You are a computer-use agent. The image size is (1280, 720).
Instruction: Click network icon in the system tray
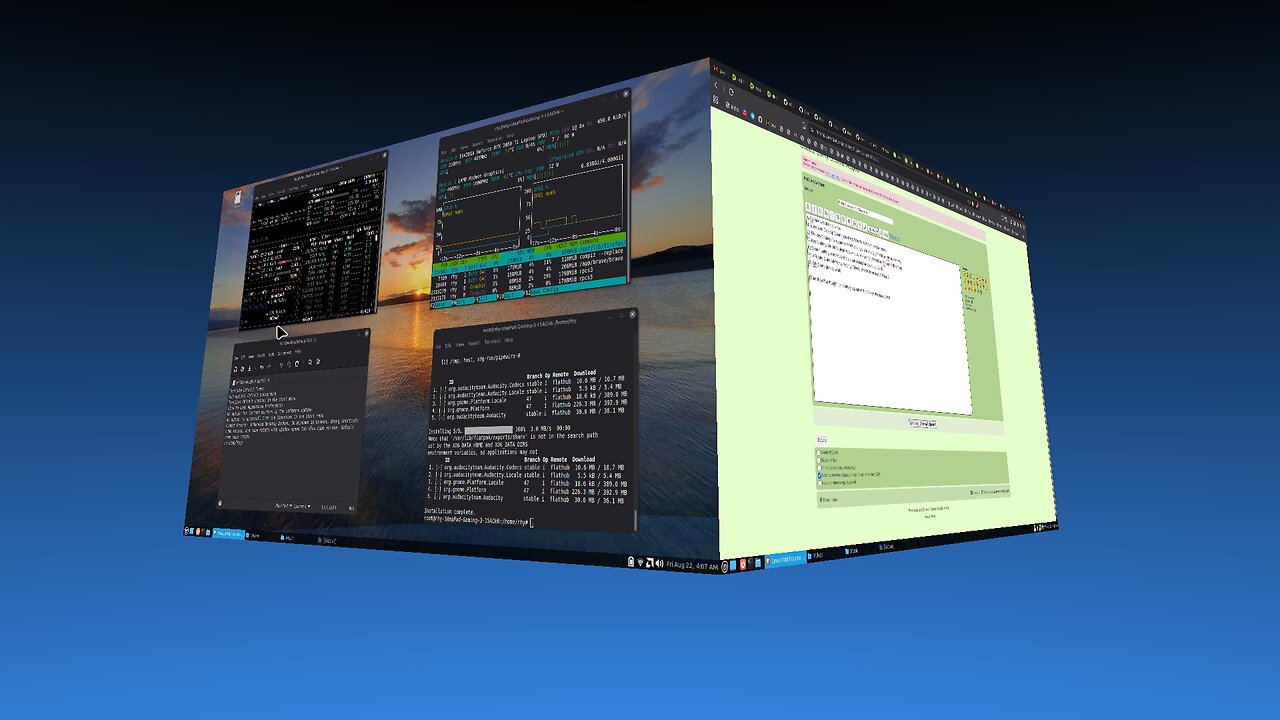(640, 562)
